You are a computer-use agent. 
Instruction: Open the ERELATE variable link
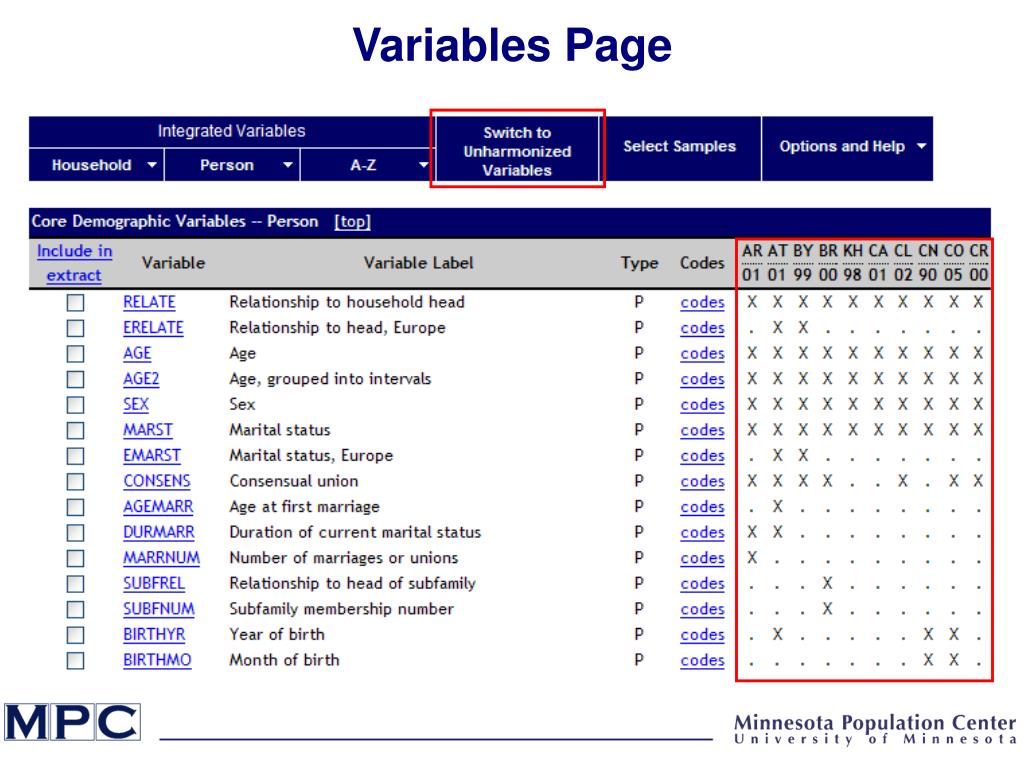(x=153, y=328)
